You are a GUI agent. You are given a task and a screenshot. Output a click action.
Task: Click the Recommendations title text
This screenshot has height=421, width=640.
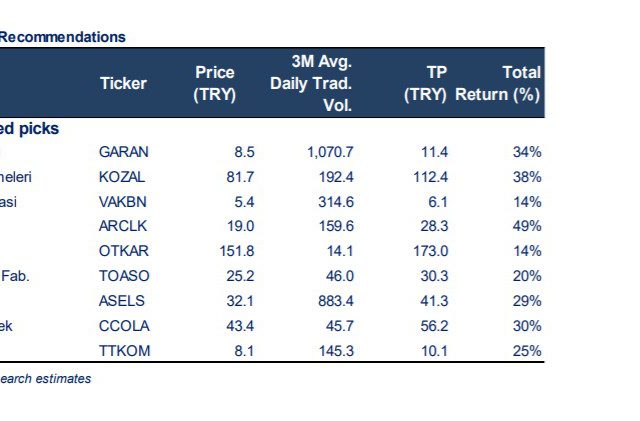click(x=62, y=37)
